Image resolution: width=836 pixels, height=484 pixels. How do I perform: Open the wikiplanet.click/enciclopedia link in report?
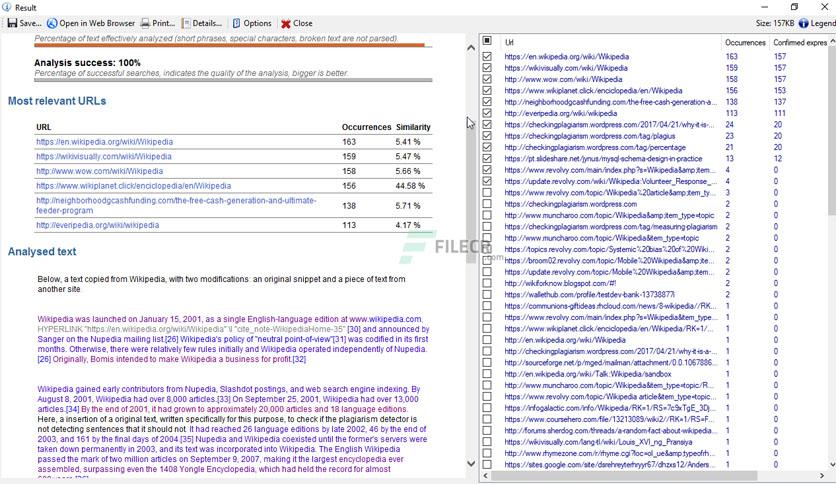[x=133, y=186]
